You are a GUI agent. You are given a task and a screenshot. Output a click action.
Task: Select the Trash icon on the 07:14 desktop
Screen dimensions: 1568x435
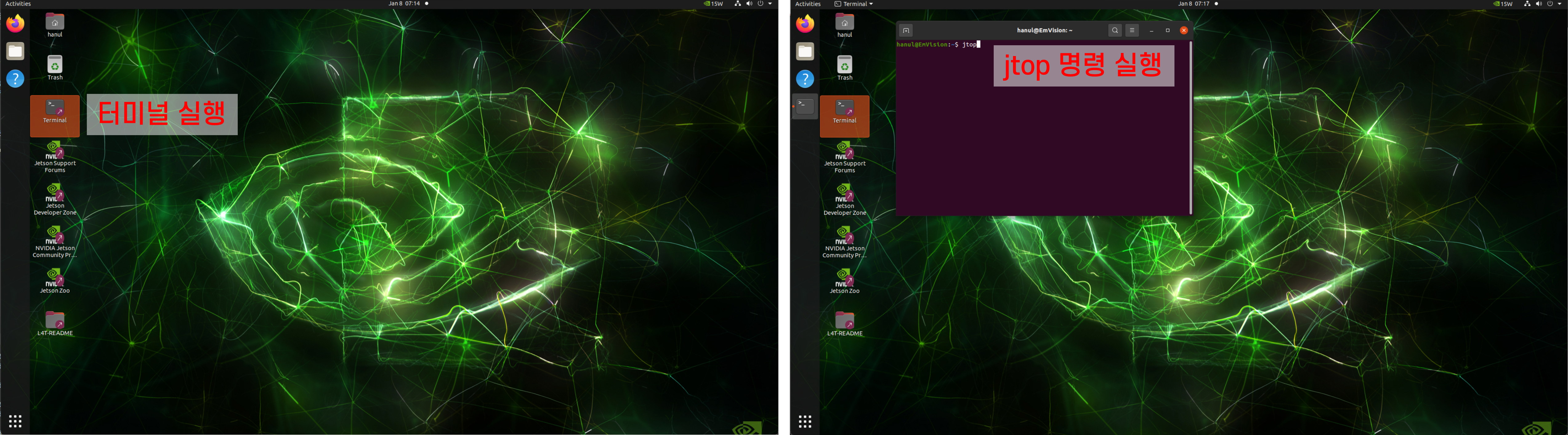point(55,68)
